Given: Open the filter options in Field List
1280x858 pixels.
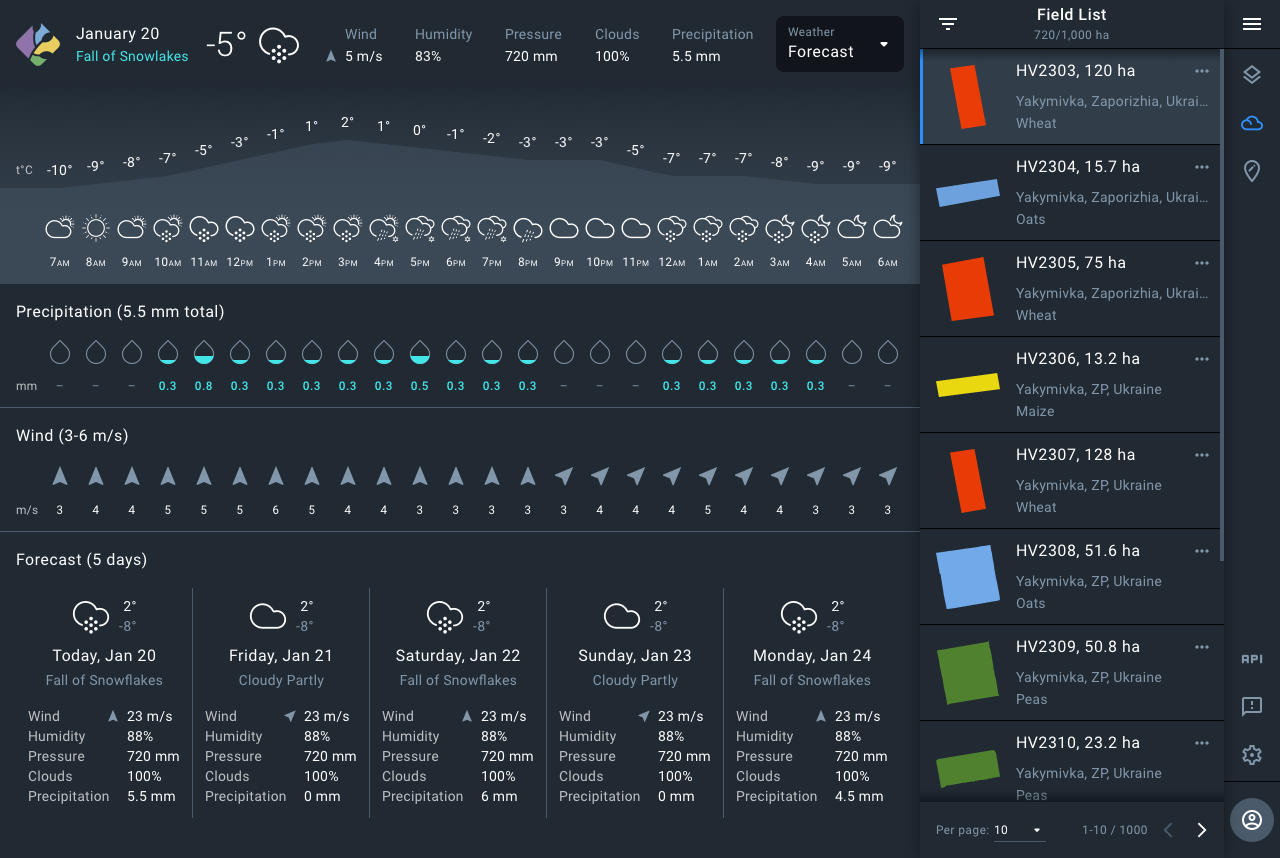Looking at the screenshot, I should (x=947, y=22).
